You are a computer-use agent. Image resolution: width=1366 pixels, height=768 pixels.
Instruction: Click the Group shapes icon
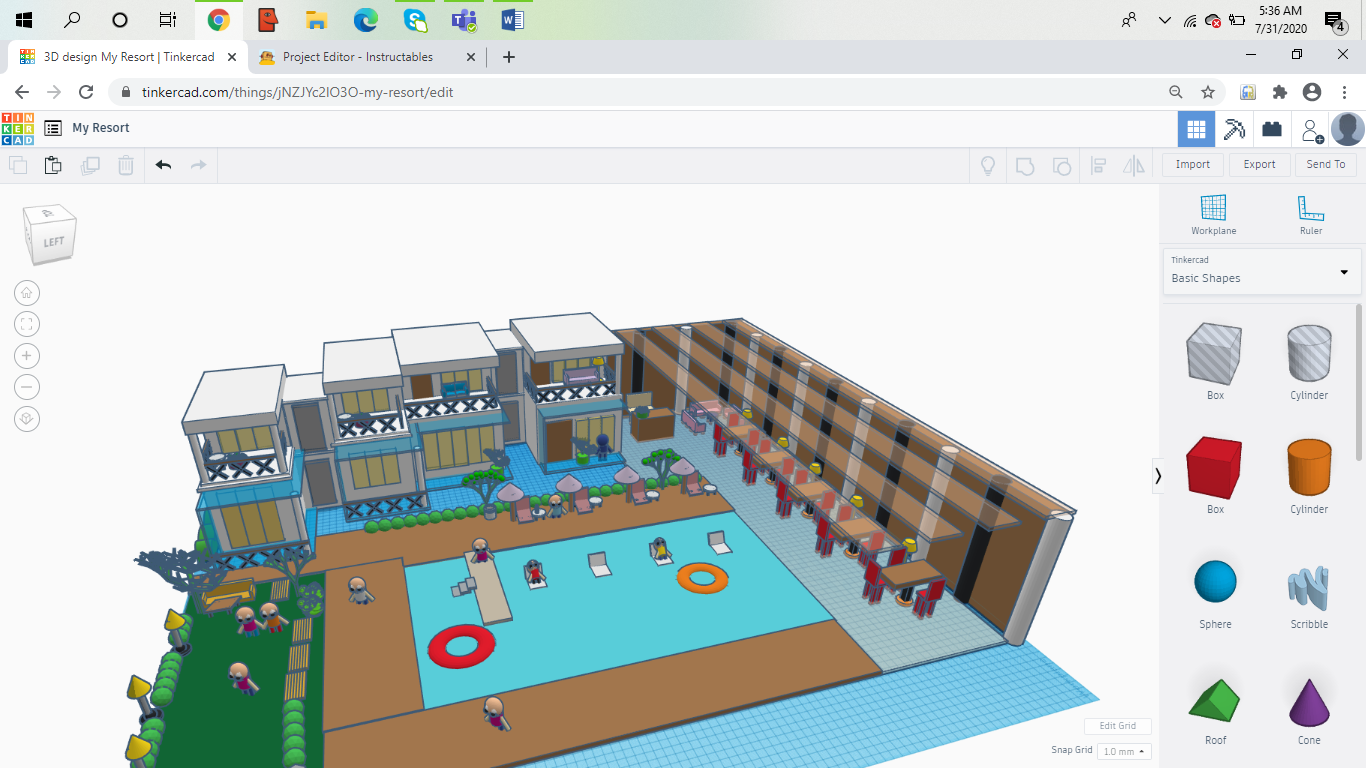pyautogui.click(x=1024, y=165)
